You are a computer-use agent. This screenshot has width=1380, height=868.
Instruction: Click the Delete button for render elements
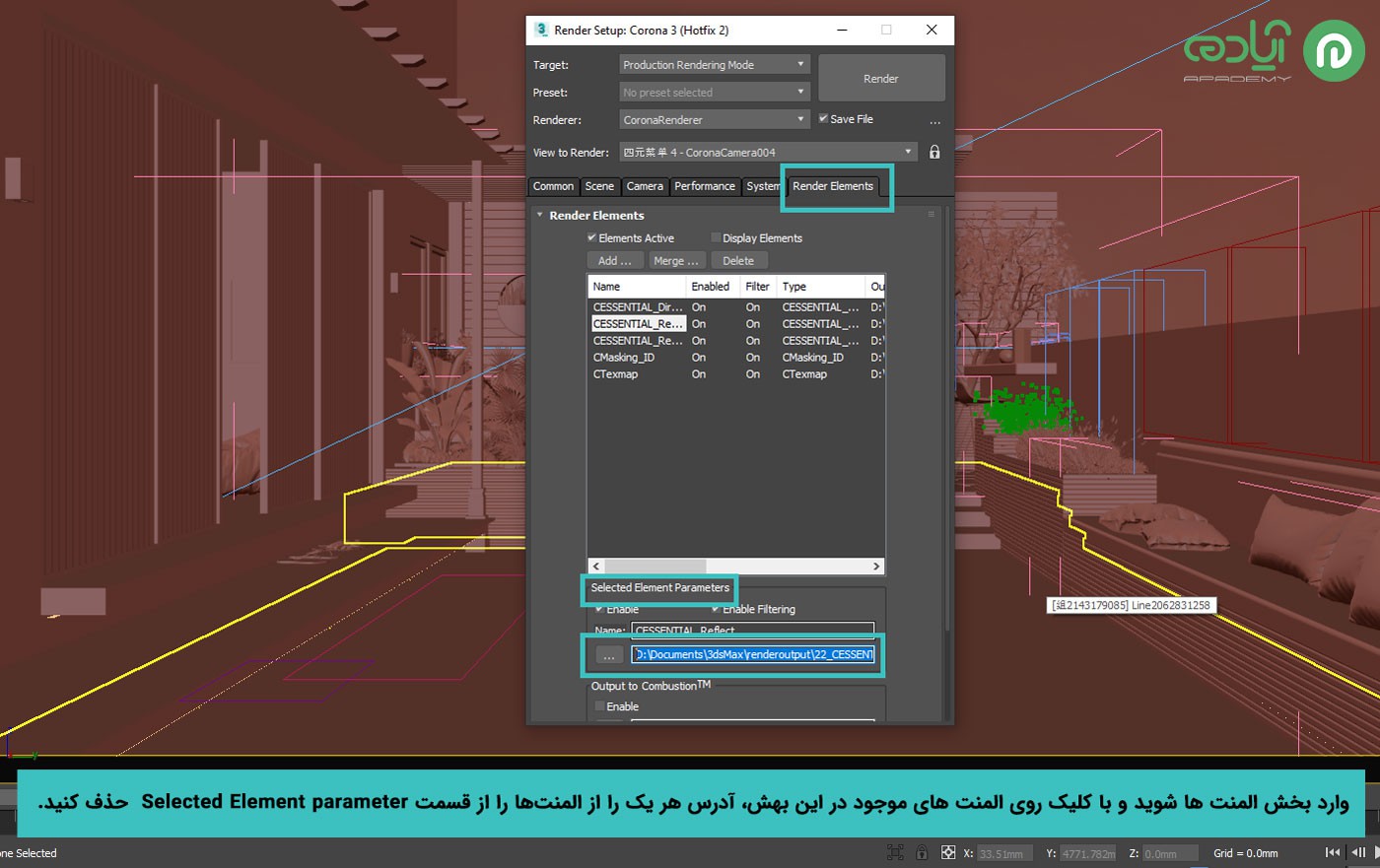tap(738, 260)
